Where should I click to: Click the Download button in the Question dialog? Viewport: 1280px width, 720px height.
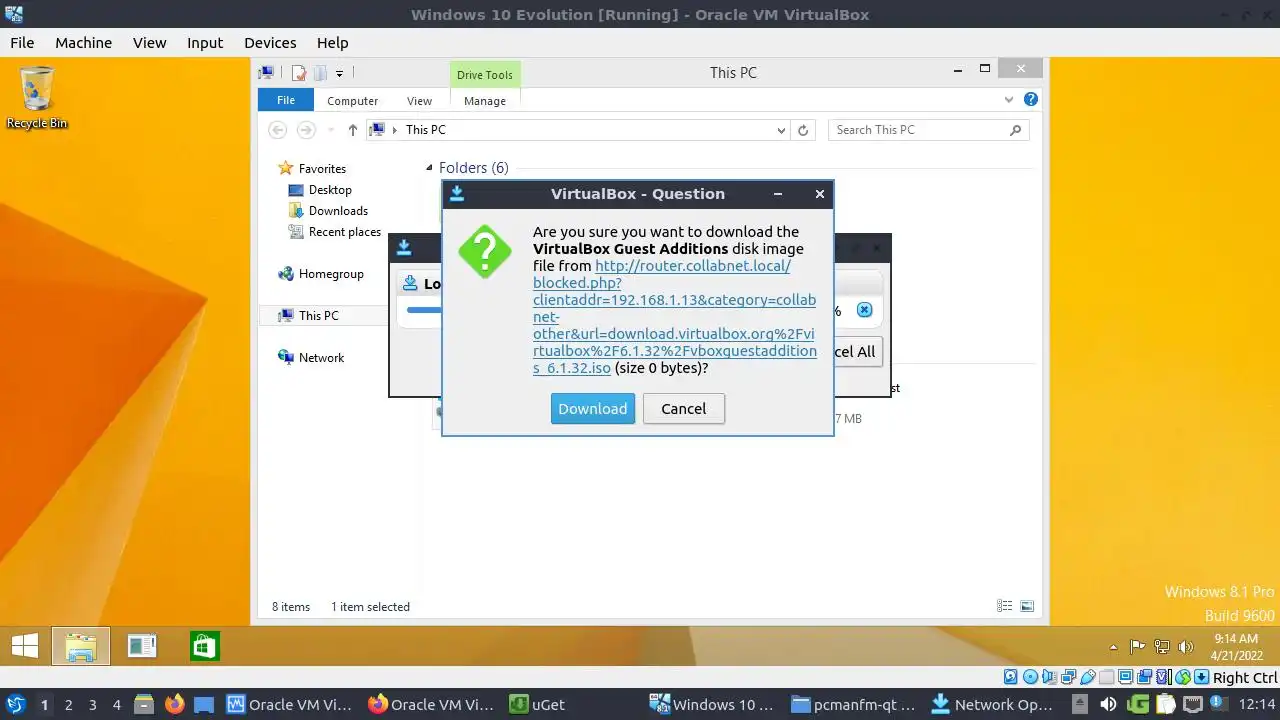point(593,408)
